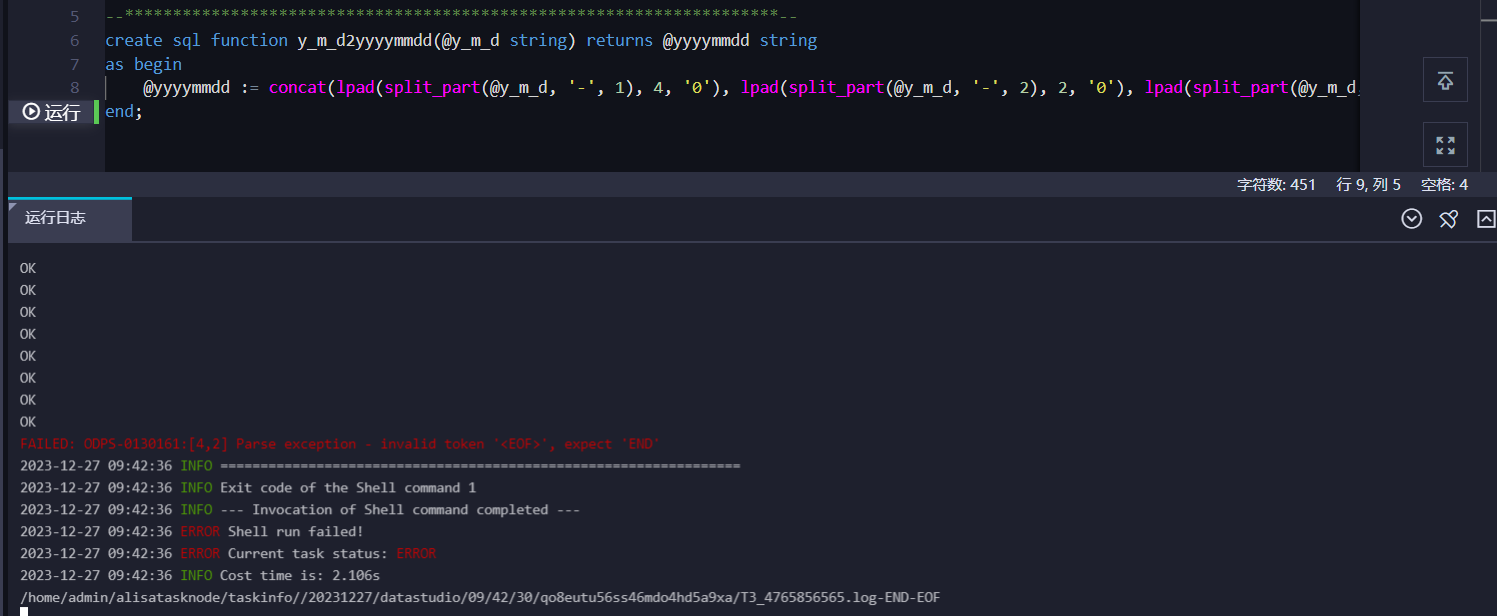Viewport: 1497px width, 616px height.
Task: Collapse log panel with circled chevron icon
Action: (x=1411, y=219)
